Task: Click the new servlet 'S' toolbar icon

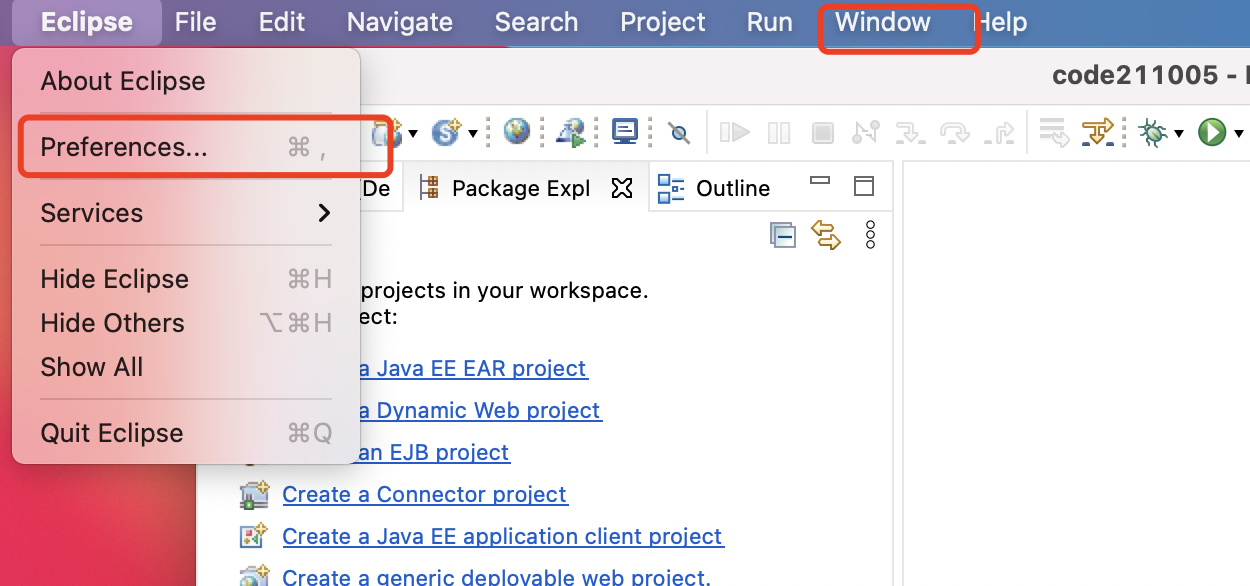Action: click(446, 131)
